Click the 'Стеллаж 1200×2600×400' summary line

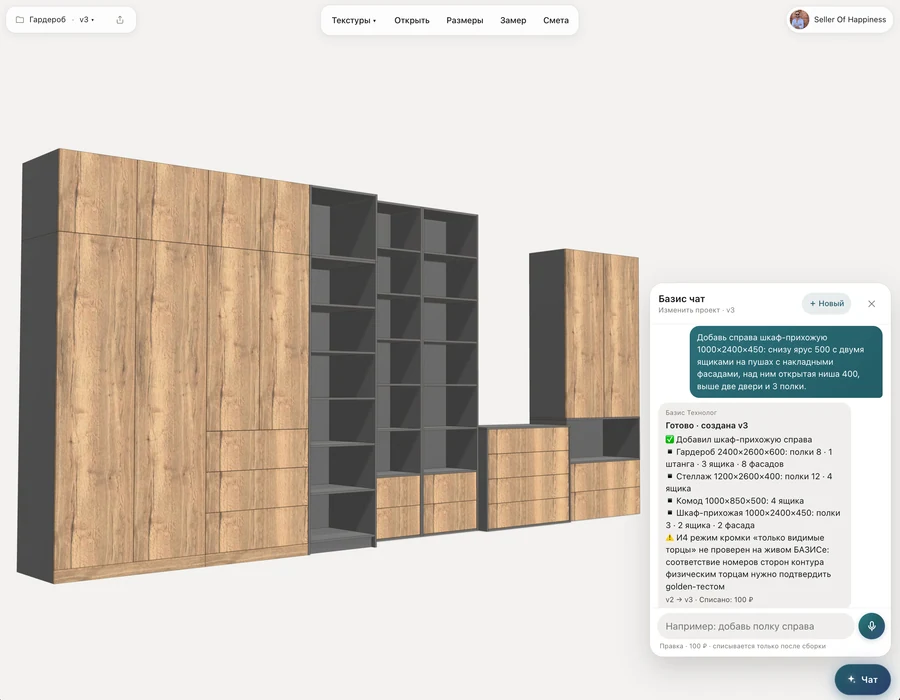point(749,483)
